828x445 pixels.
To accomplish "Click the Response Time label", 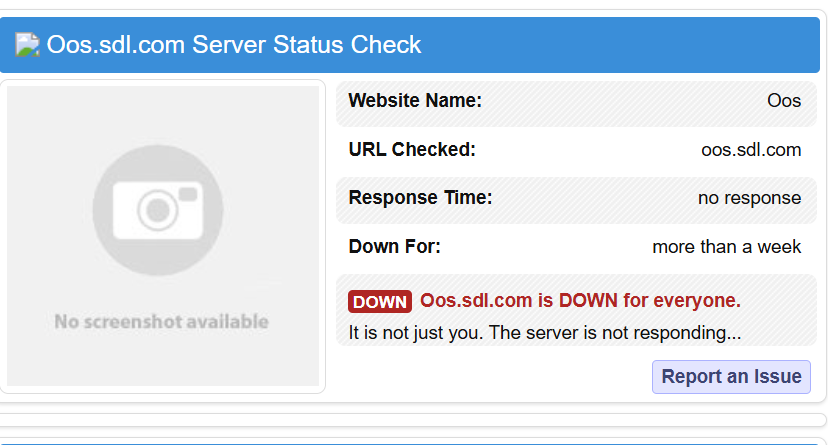I will [420, 197].
